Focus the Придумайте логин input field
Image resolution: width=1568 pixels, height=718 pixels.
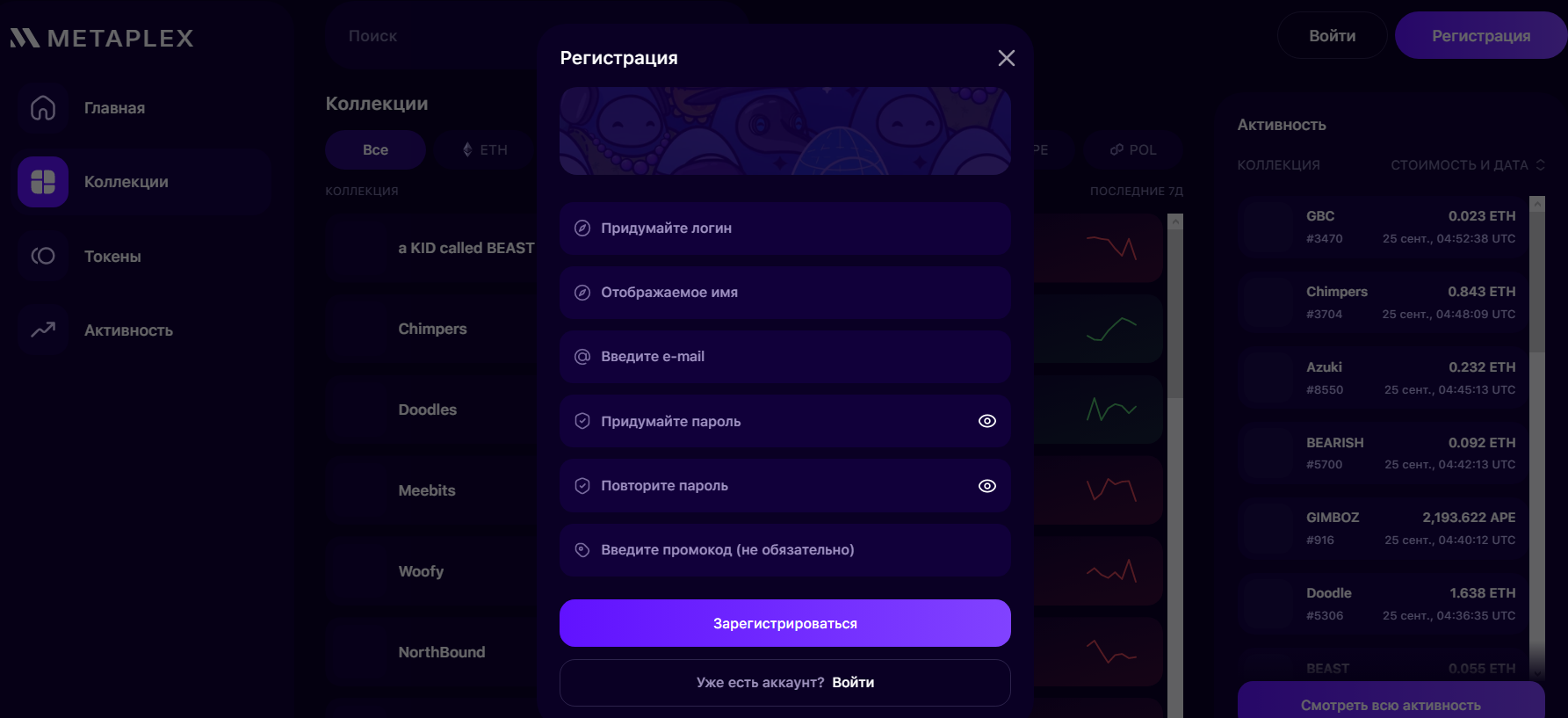785,228
